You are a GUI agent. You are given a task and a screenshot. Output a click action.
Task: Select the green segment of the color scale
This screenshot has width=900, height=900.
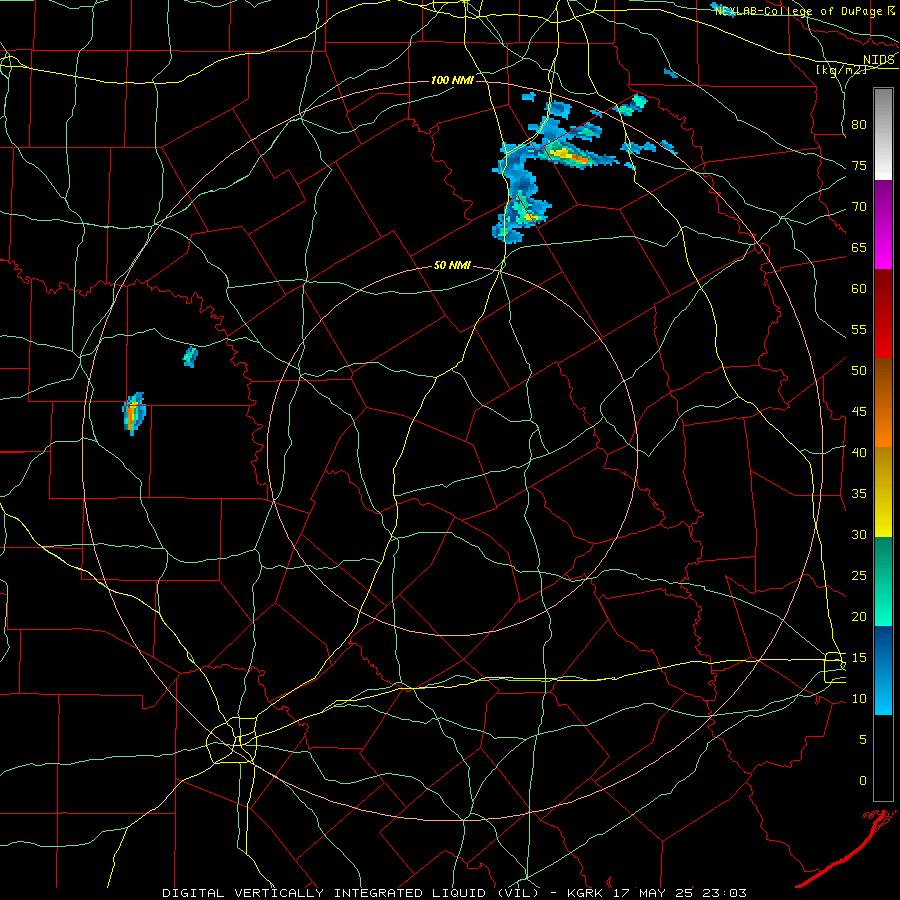coord(884,581)
